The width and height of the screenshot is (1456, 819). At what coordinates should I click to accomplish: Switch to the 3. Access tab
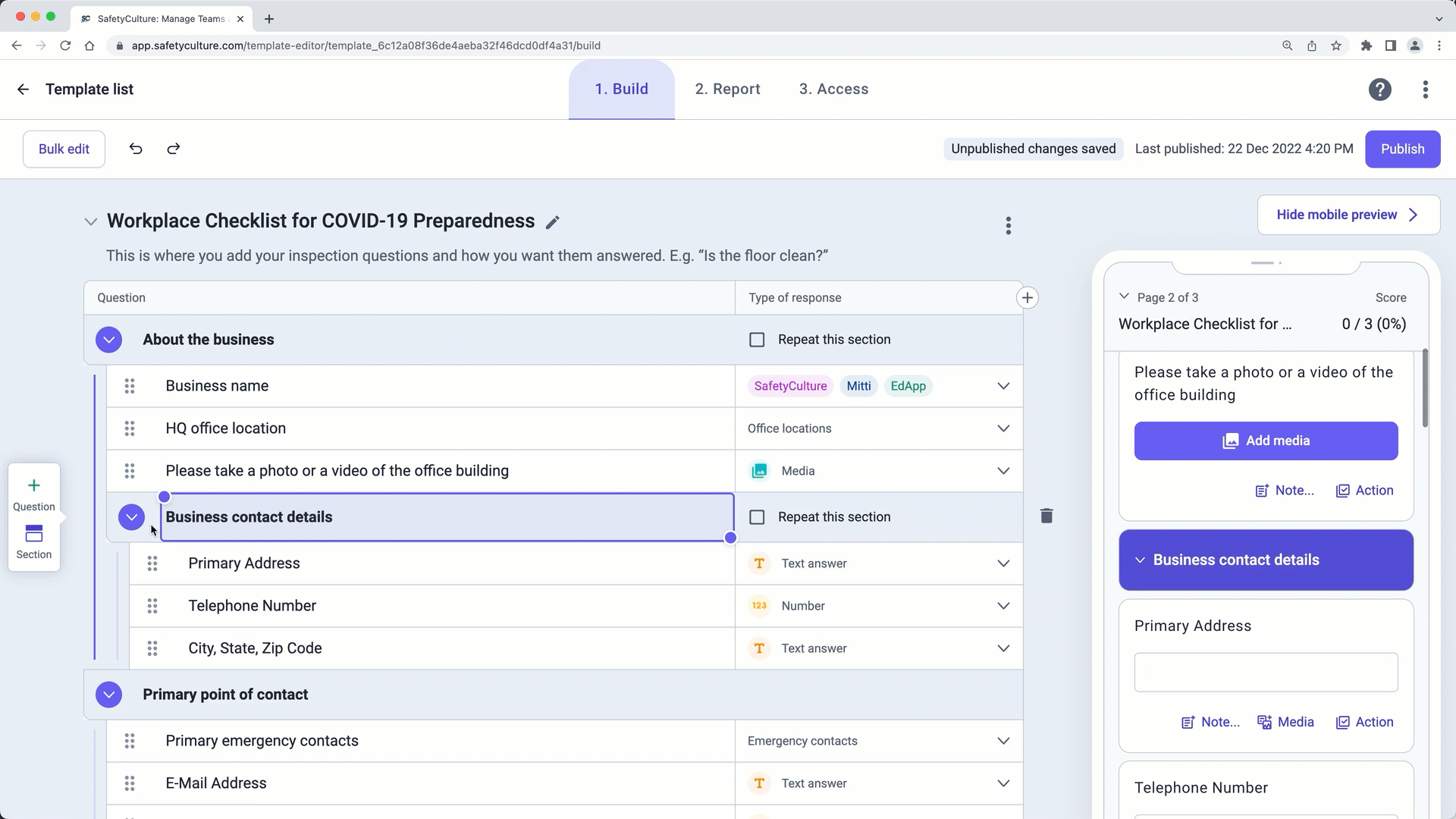click(x=833, y=89)
